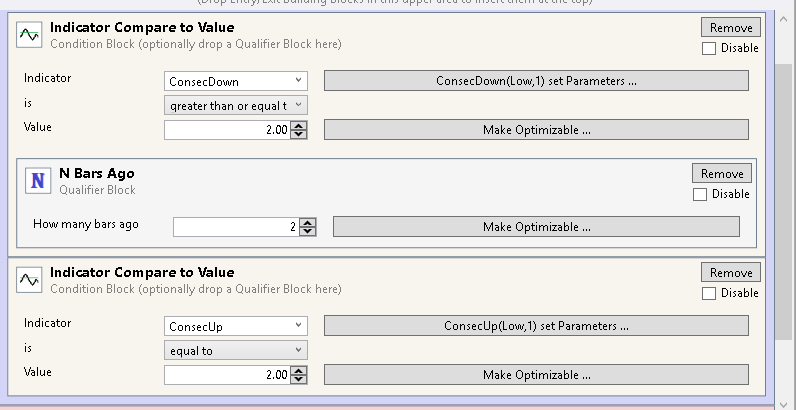Click ConsecDown(Low,1) set Parameters button
The height and width of the screenshot is (410, 796).
(536, 81)
